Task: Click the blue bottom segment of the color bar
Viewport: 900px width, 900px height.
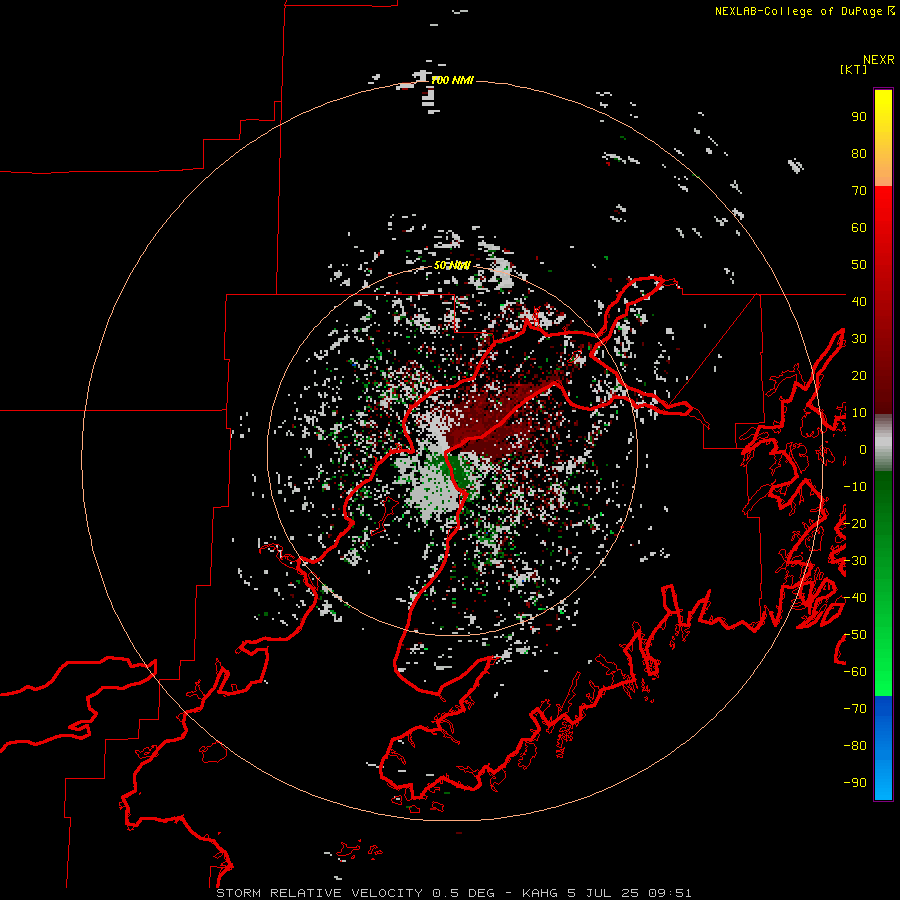Action: tap(883, 748)
